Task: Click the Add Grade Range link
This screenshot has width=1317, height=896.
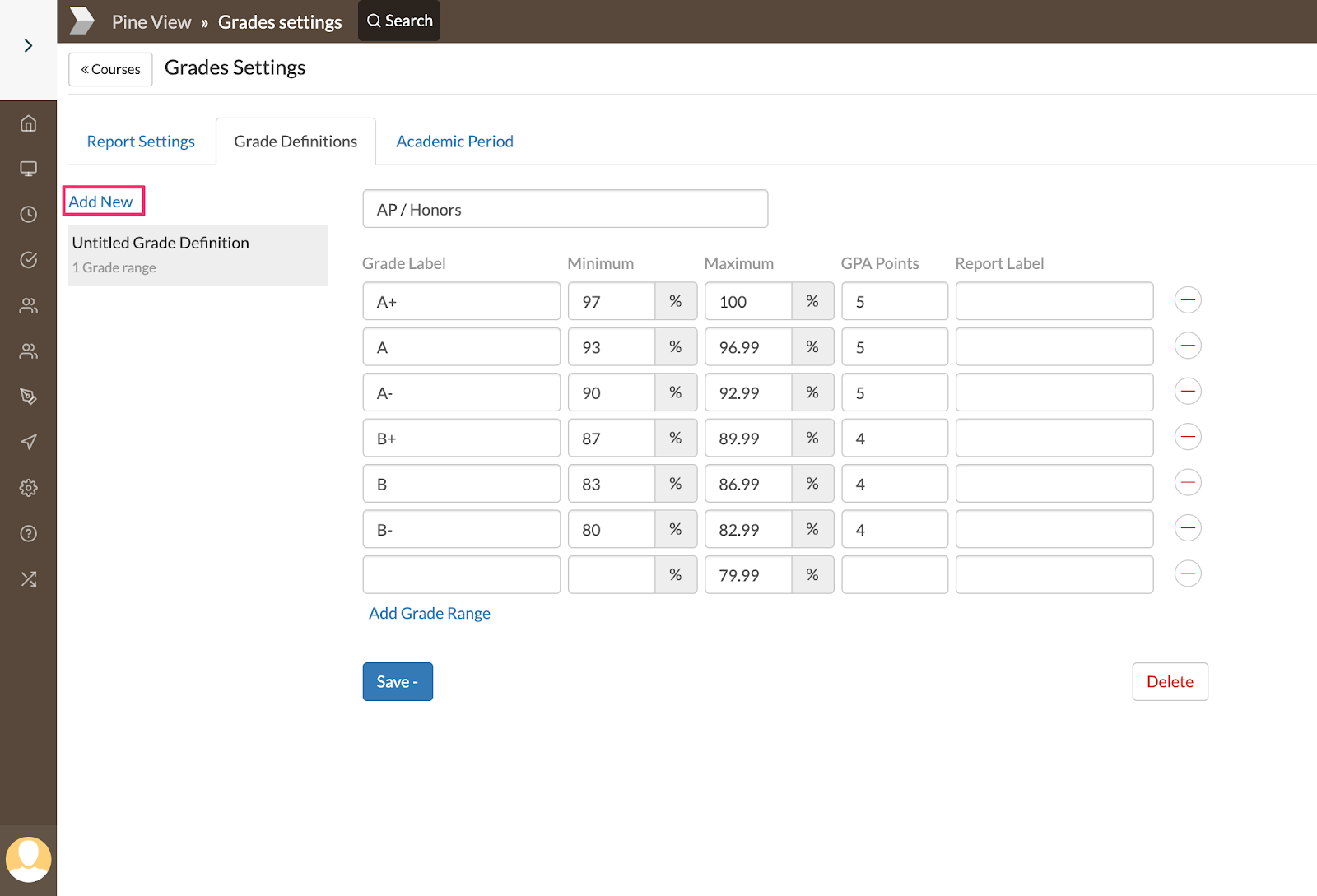Action: [x=430, y=613]
